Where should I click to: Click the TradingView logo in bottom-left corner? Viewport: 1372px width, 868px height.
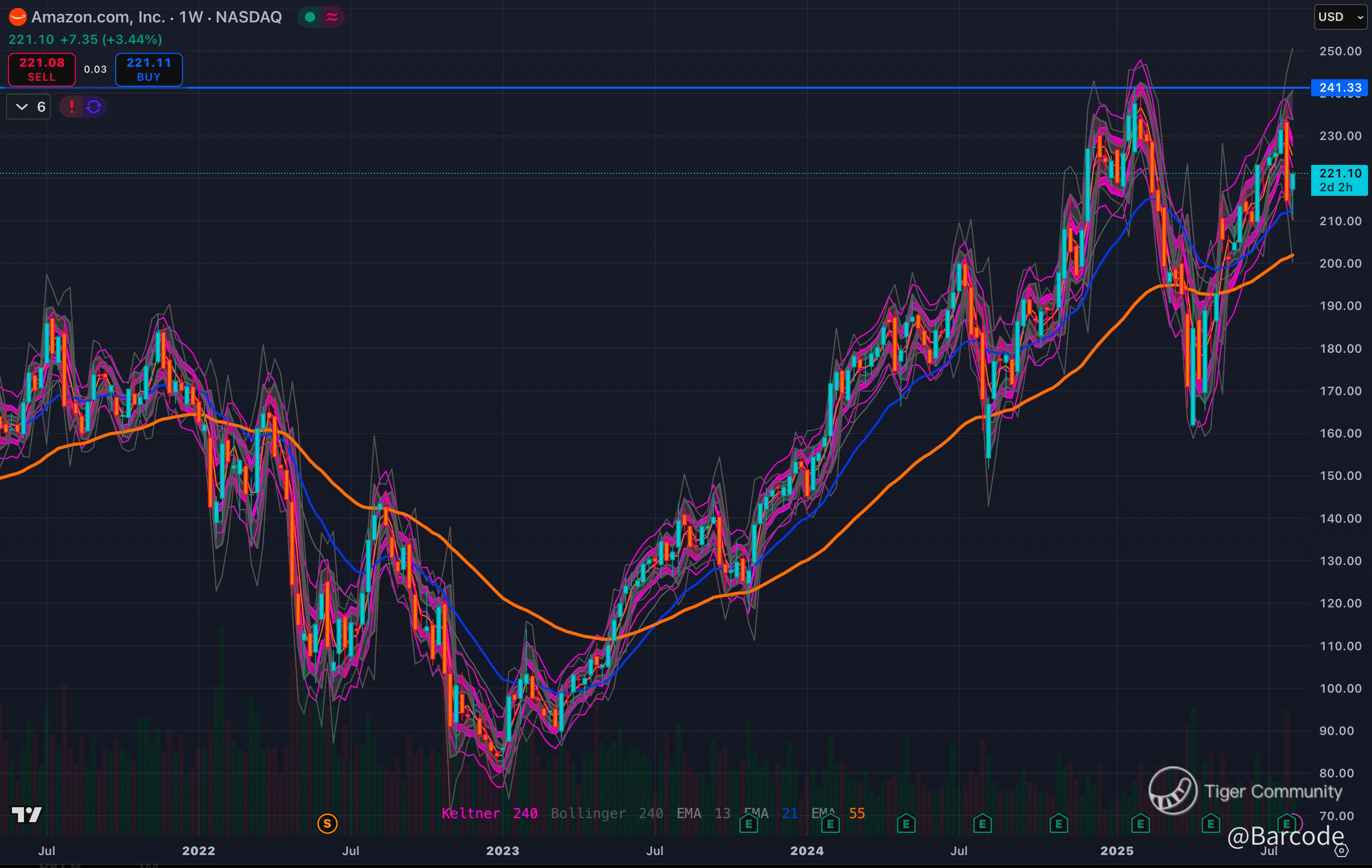[x=27, y=815]
